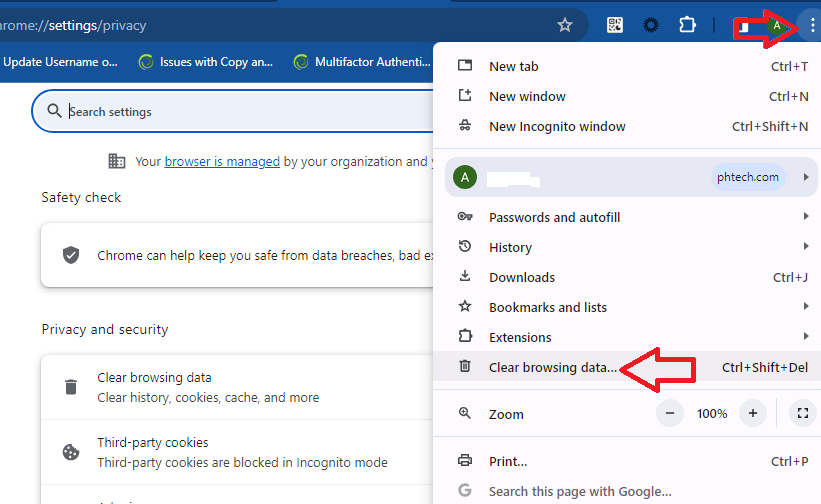
Task: Click the star icon for Bookmarks and lists
Action: coord(465,306)
